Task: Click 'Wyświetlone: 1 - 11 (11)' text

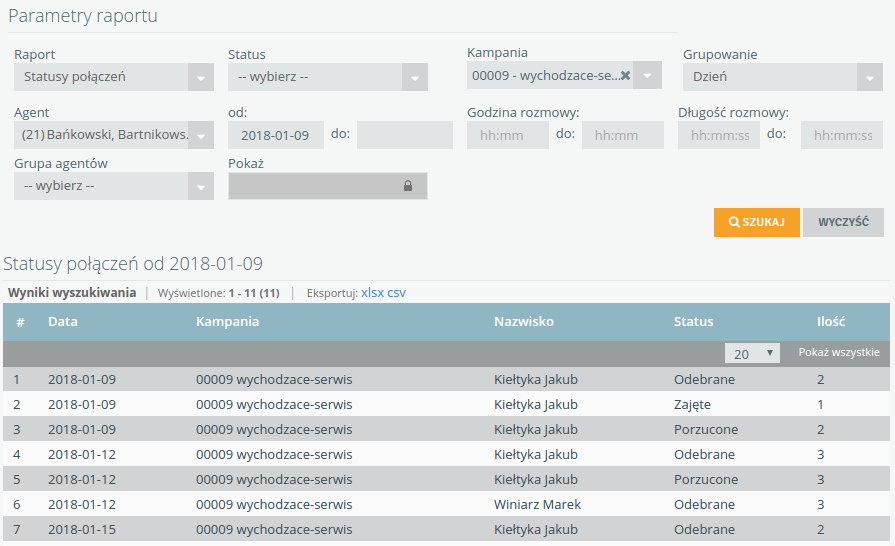Action: [219, 293]
